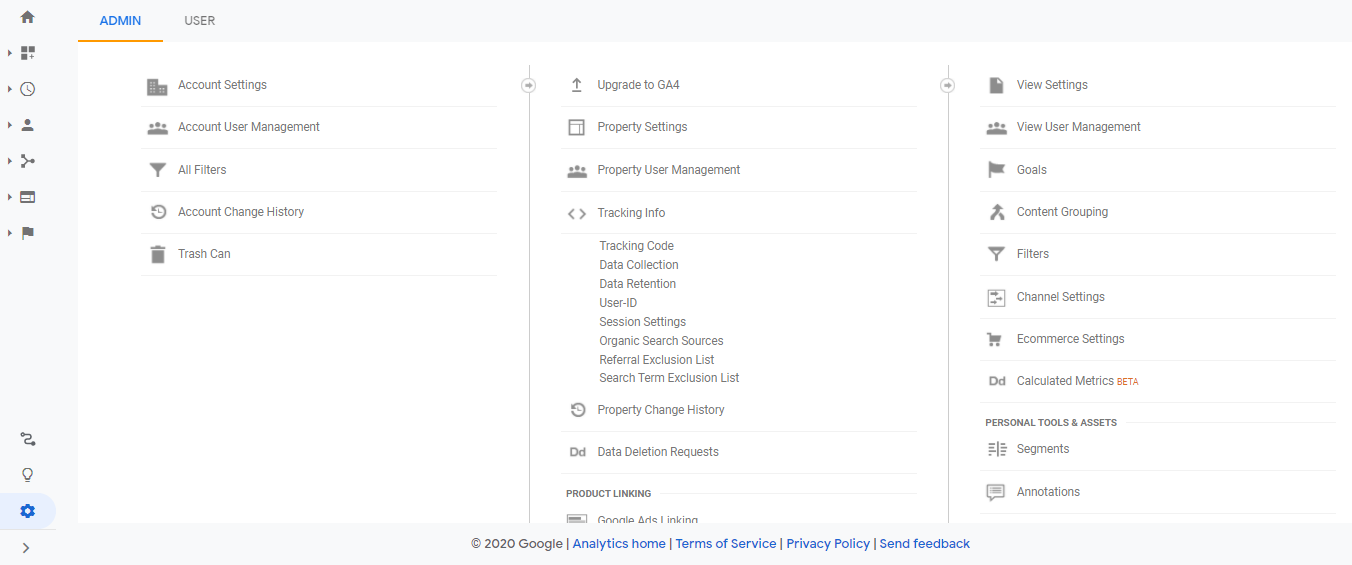The image size is (1352, 565).
Task: Click the Discover lightbulb icon
Action: [27, 475]
